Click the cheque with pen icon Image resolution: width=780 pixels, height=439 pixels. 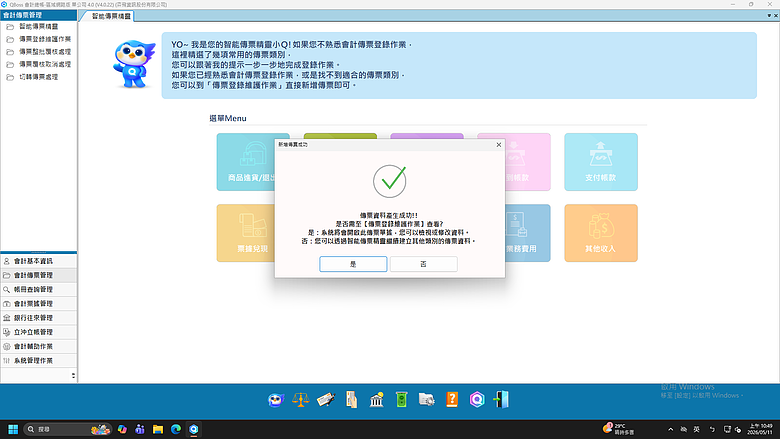(x=326, y=400)
